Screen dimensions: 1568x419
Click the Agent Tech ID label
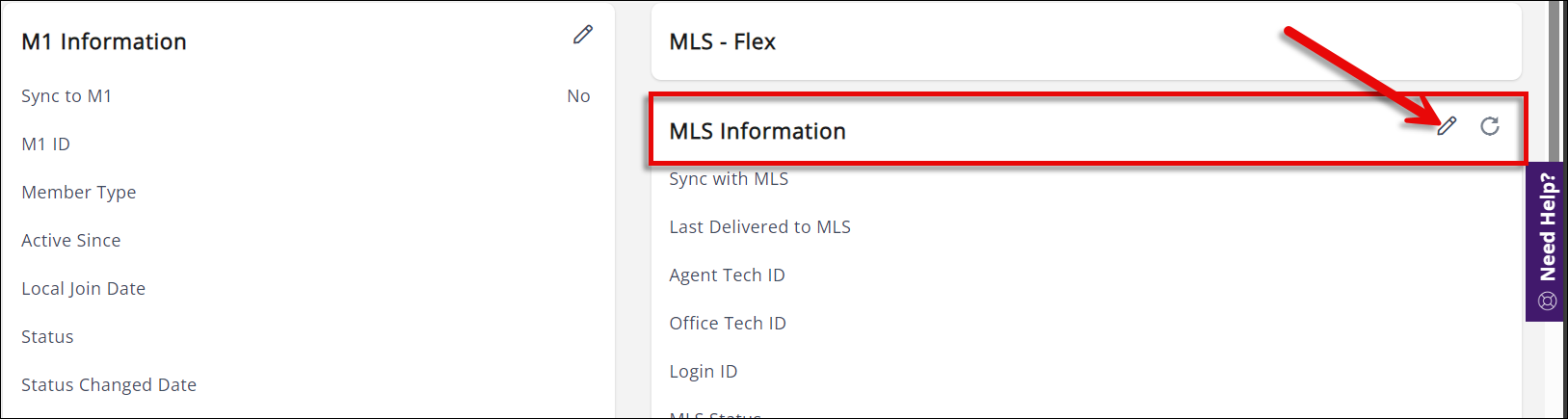click(x=728, y=275)
